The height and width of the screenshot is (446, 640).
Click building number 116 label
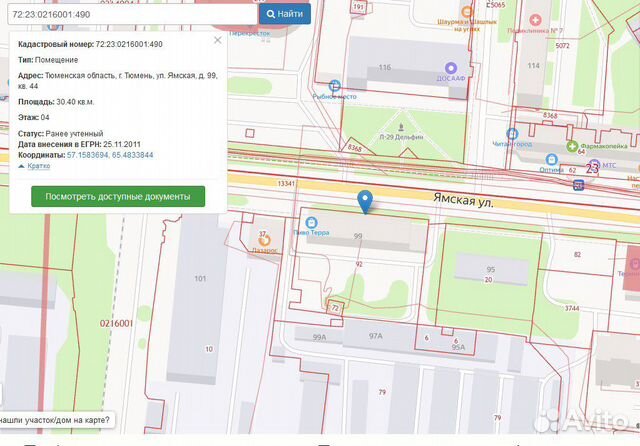[x=384, y=67]
